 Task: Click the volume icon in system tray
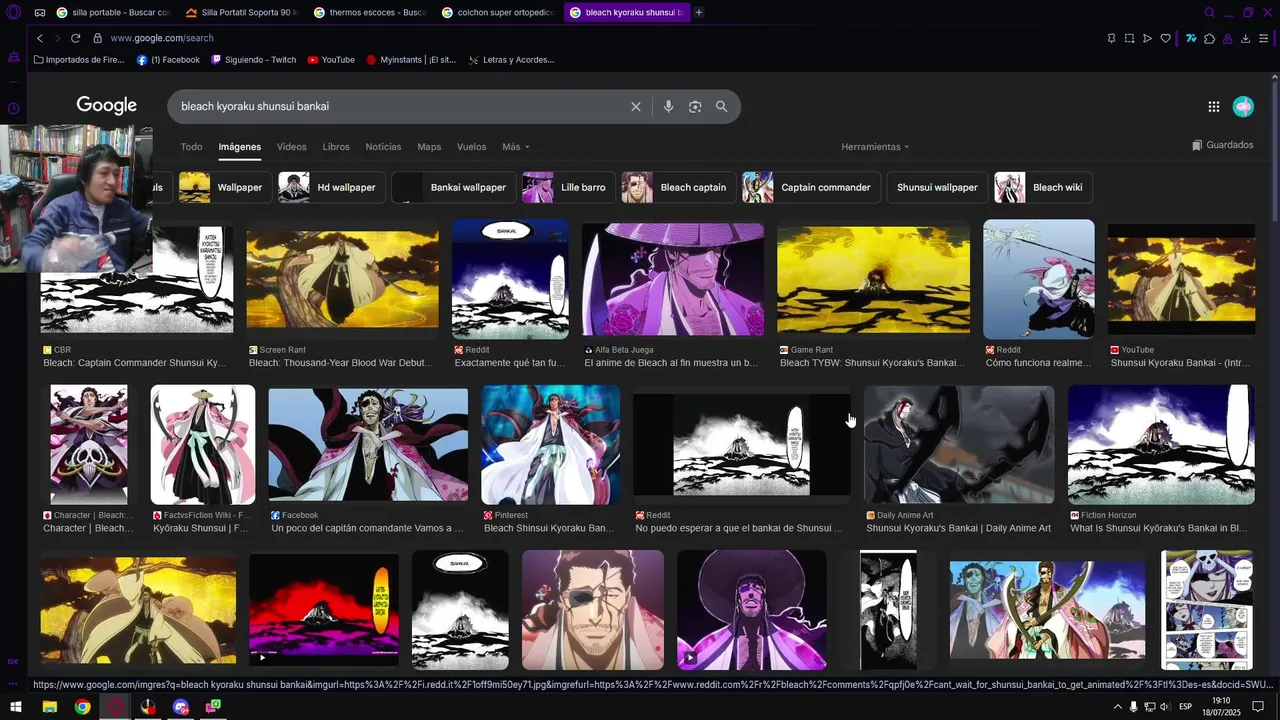(1165, 707)
